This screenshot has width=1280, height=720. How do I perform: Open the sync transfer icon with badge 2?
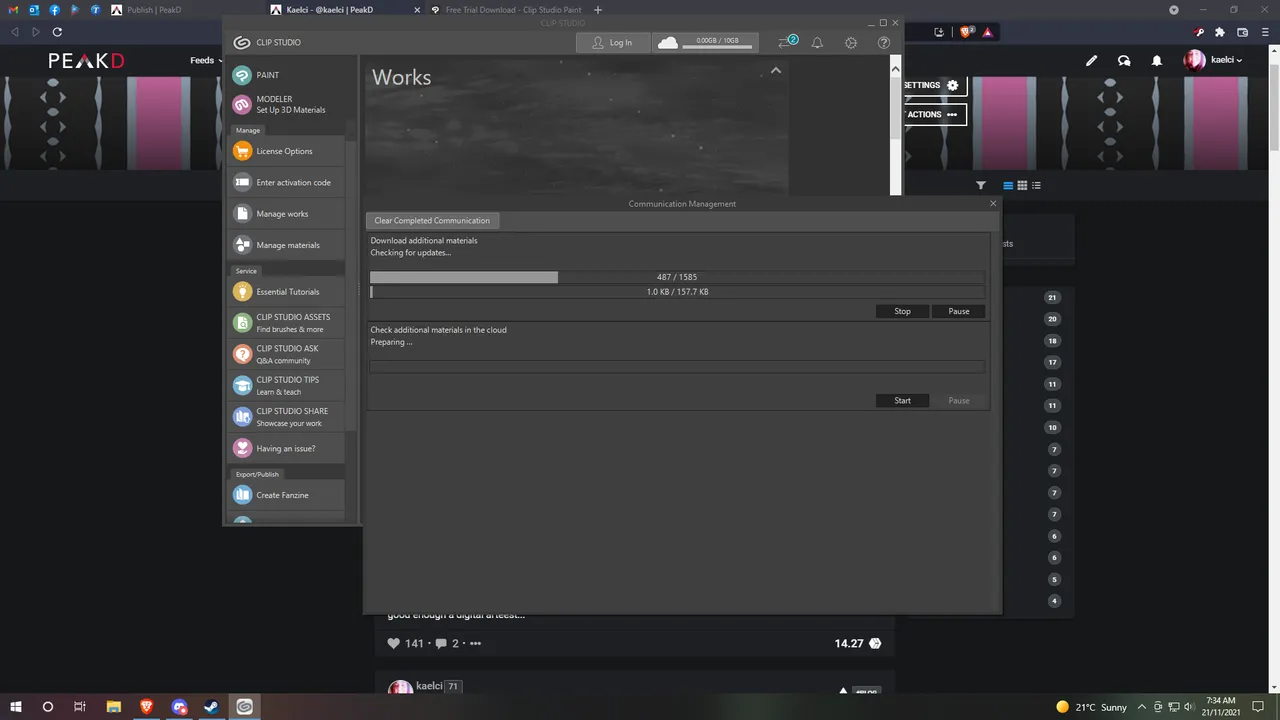click(787, 42)
